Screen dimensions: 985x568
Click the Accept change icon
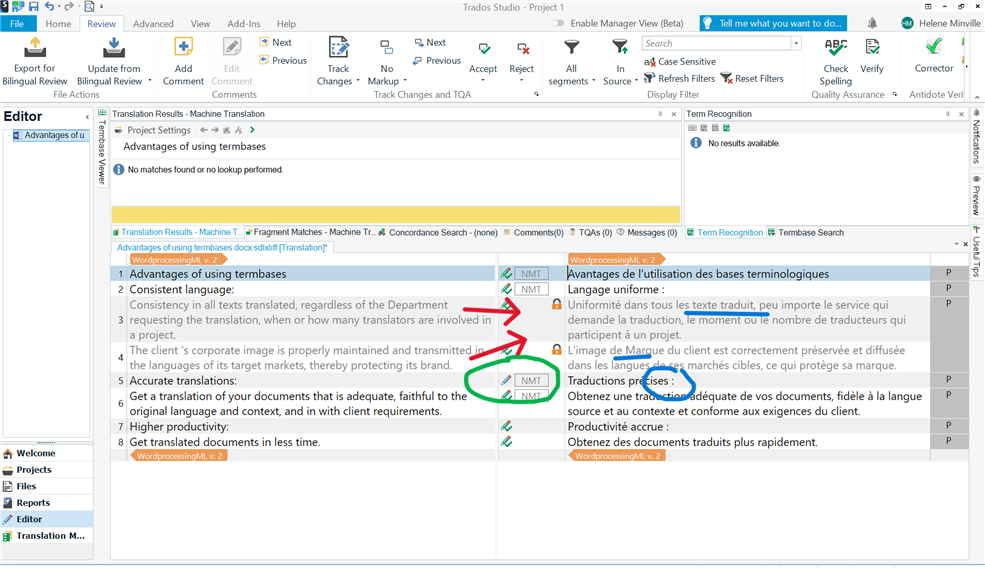point(484,48)
